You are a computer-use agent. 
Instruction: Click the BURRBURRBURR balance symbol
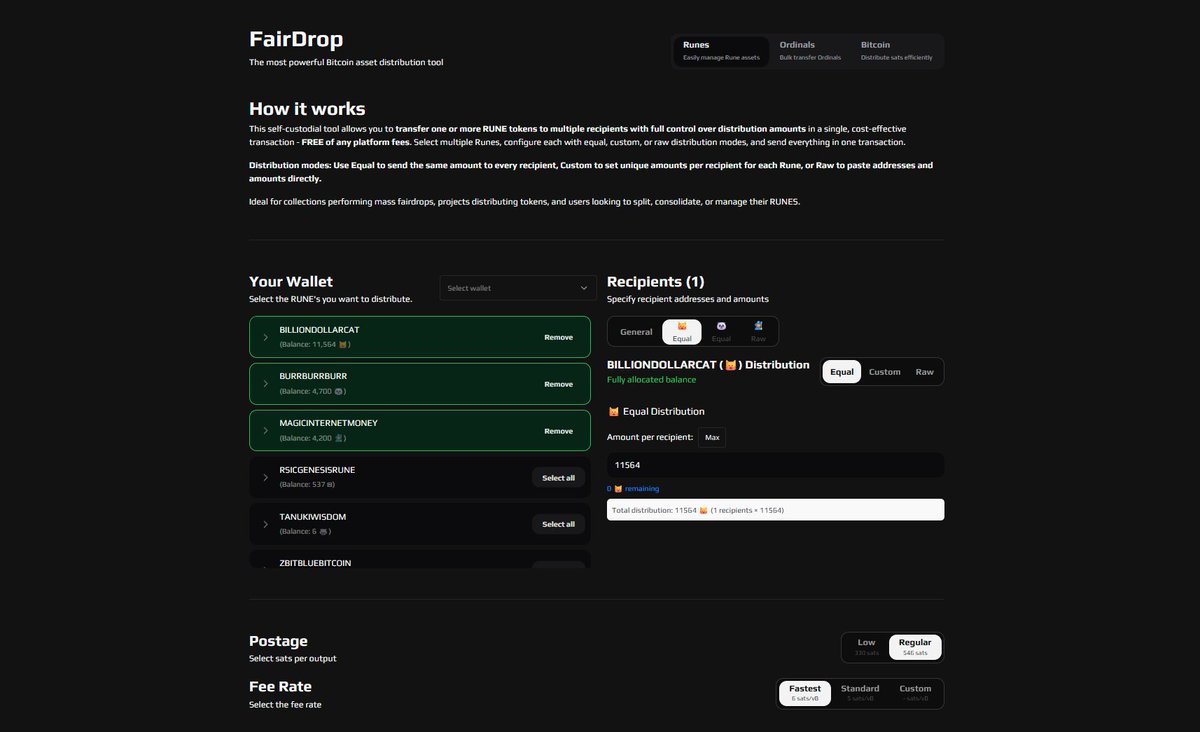[x=339, y=391]
